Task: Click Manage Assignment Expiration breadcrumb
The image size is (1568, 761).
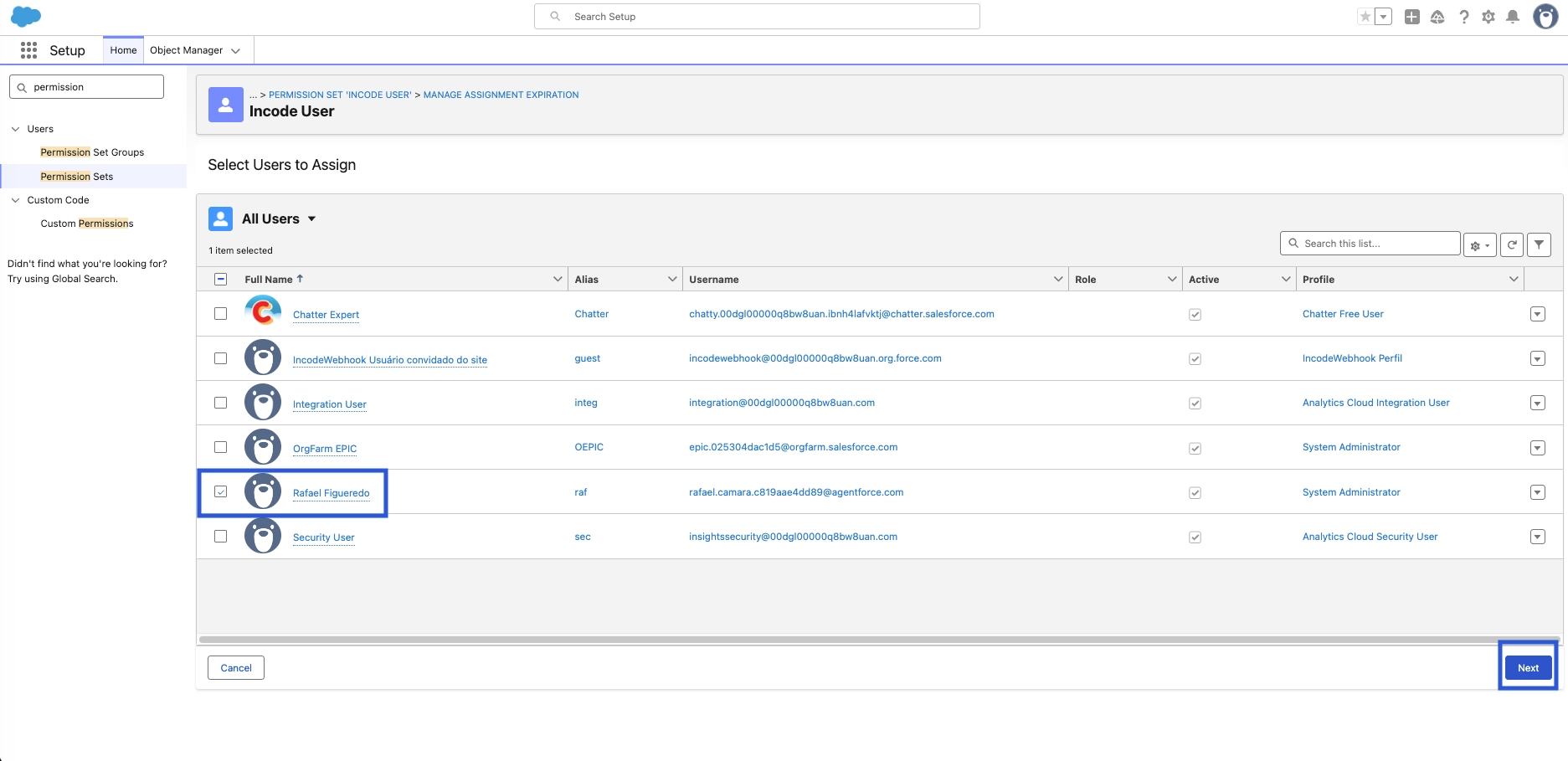Action: tap(501, 95)
